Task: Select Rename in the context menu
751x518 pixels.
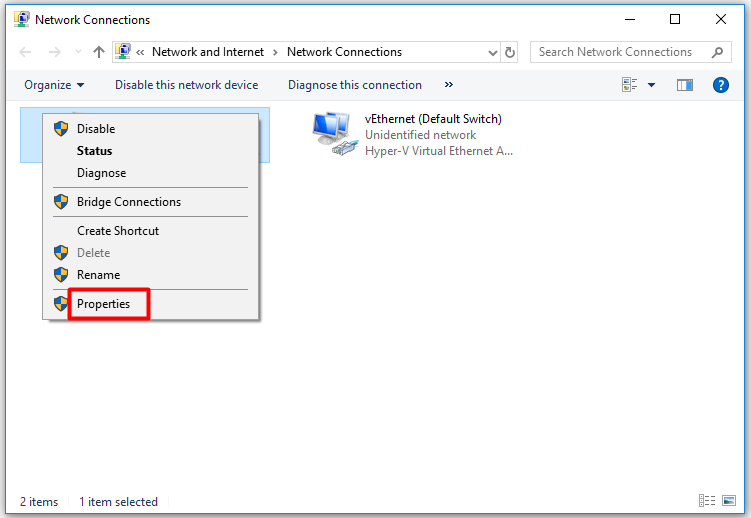Action: pyautogui.click(x=151, y=275)
